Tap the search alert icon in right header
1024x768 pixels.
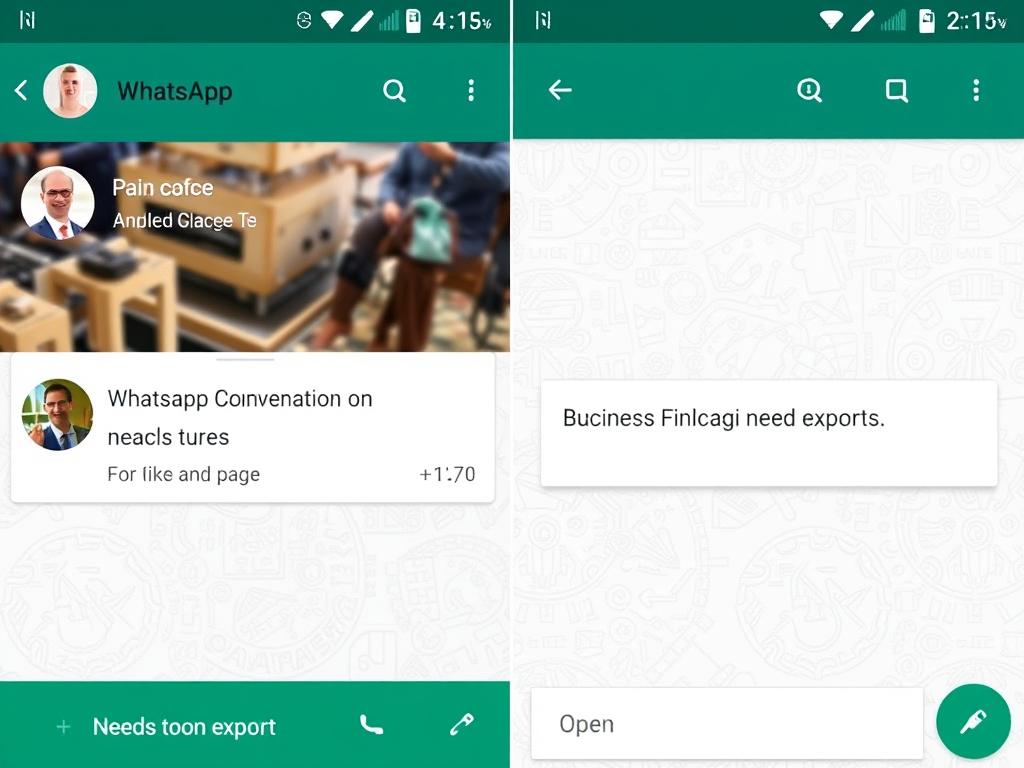click(809, 90)
